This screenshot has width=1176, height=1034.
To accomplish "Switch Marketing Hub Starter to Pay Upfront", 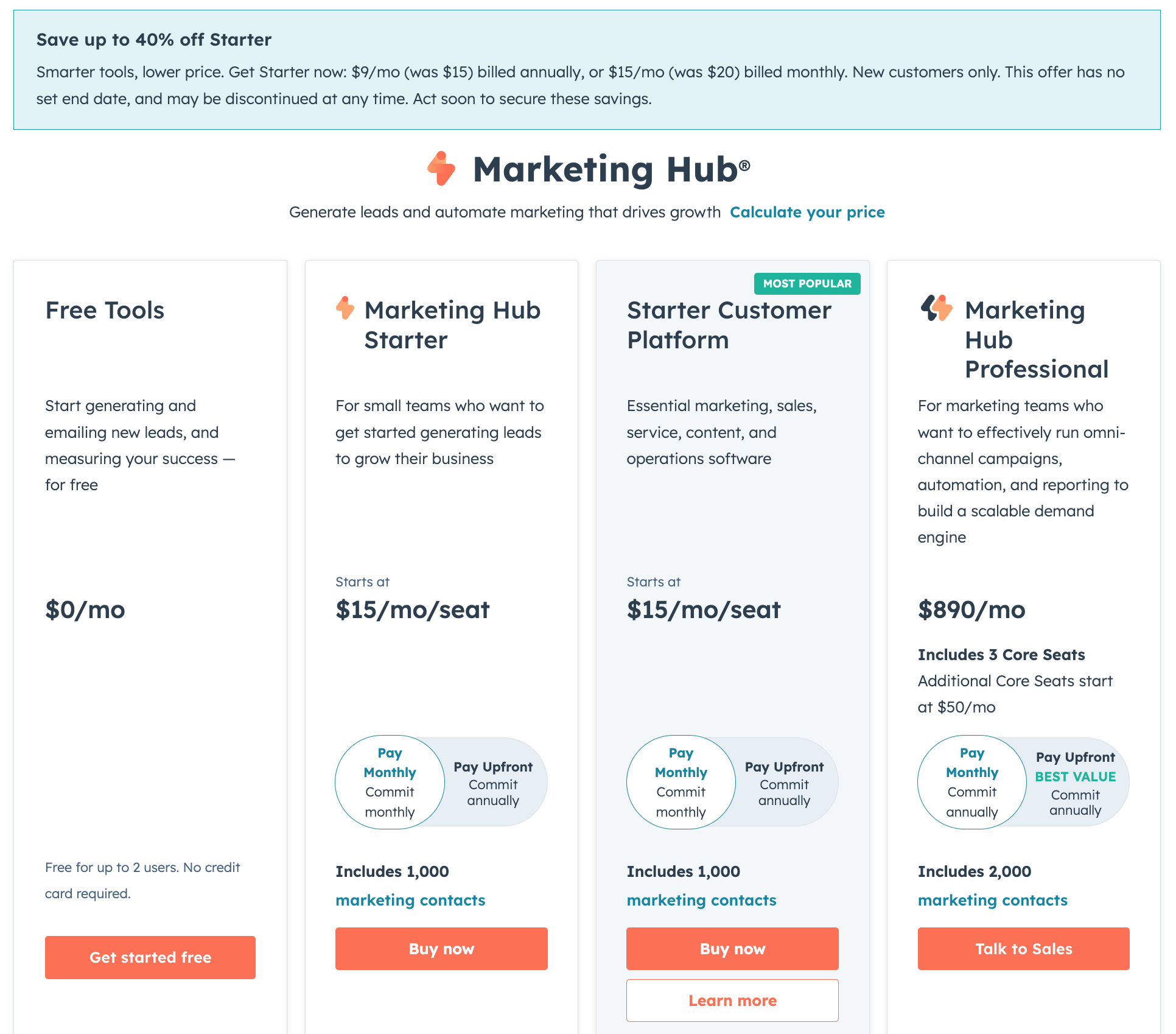I will tap(493, 783).
